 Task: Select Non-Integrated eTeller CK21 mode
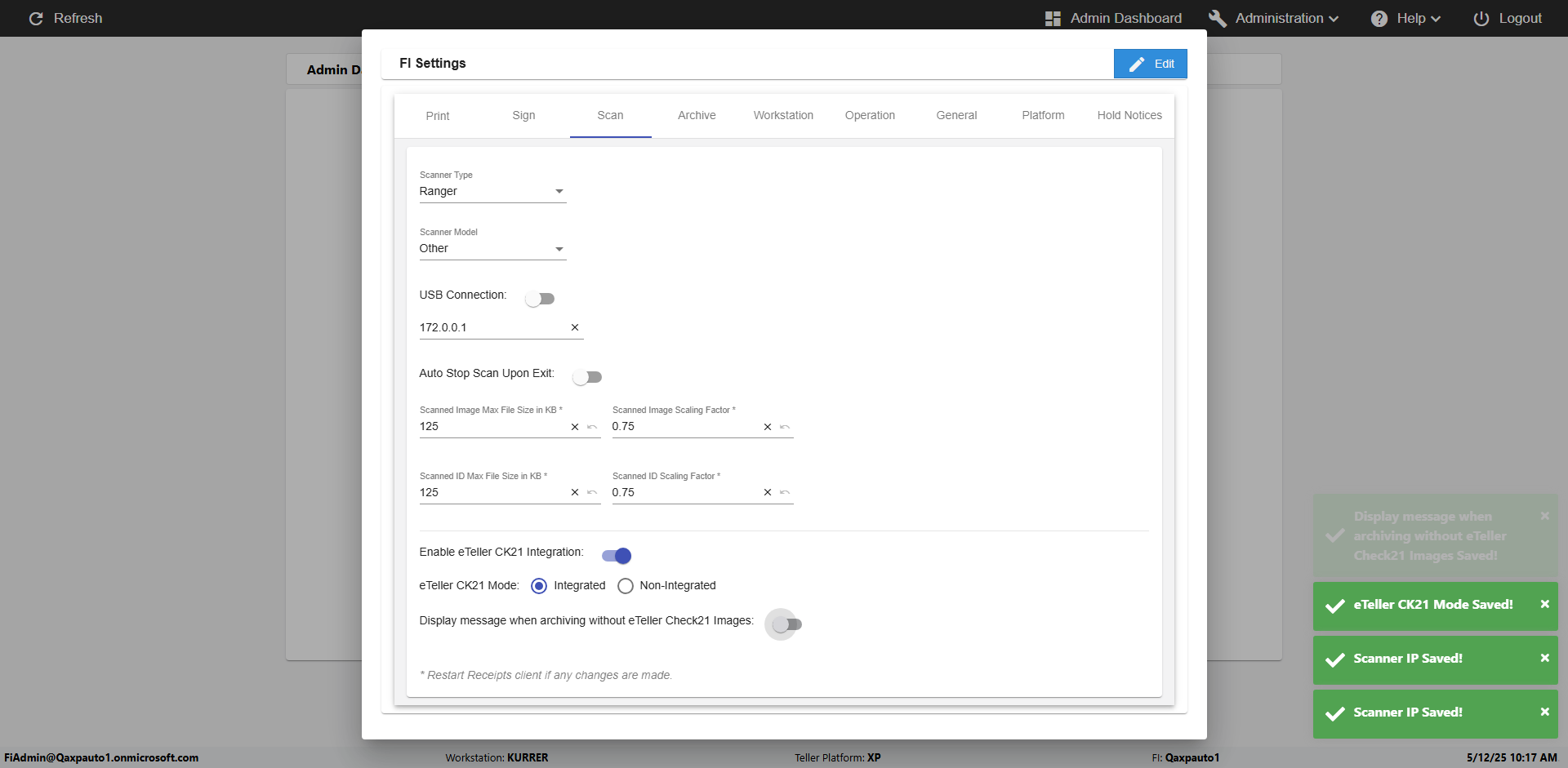coord(626,586)
